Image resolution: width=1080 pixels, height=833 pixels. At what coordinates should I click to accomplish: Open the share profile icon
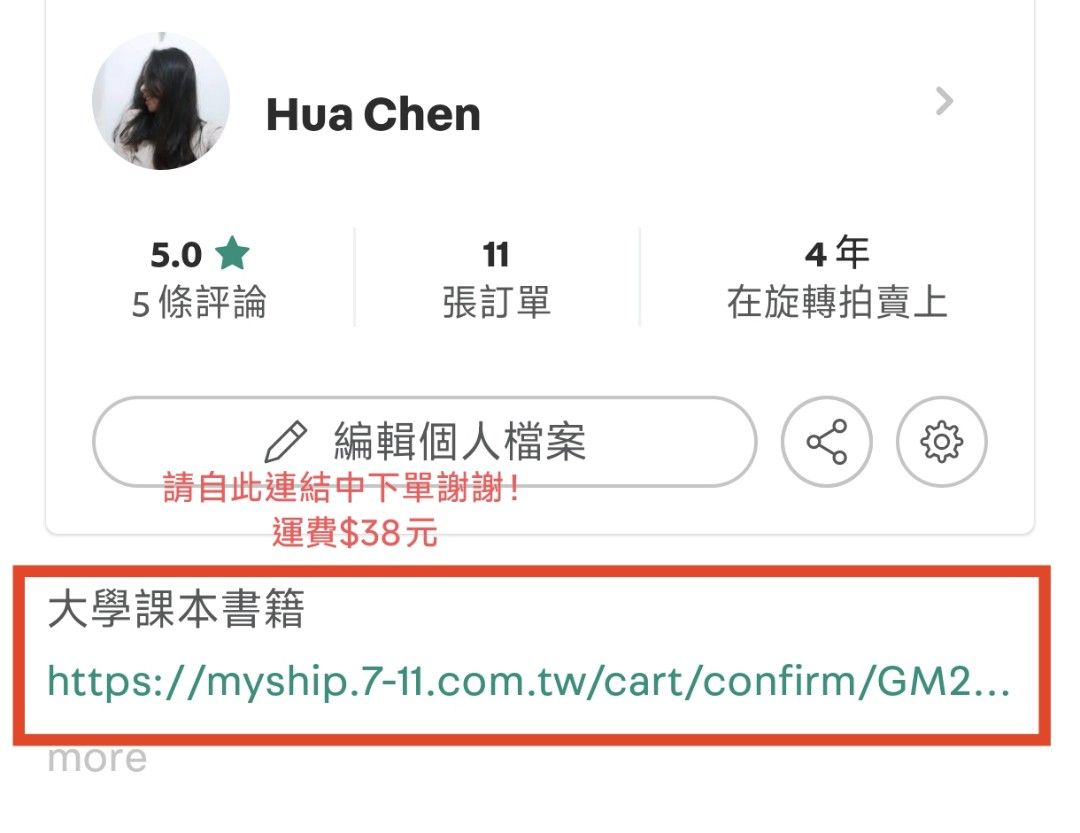827,442
